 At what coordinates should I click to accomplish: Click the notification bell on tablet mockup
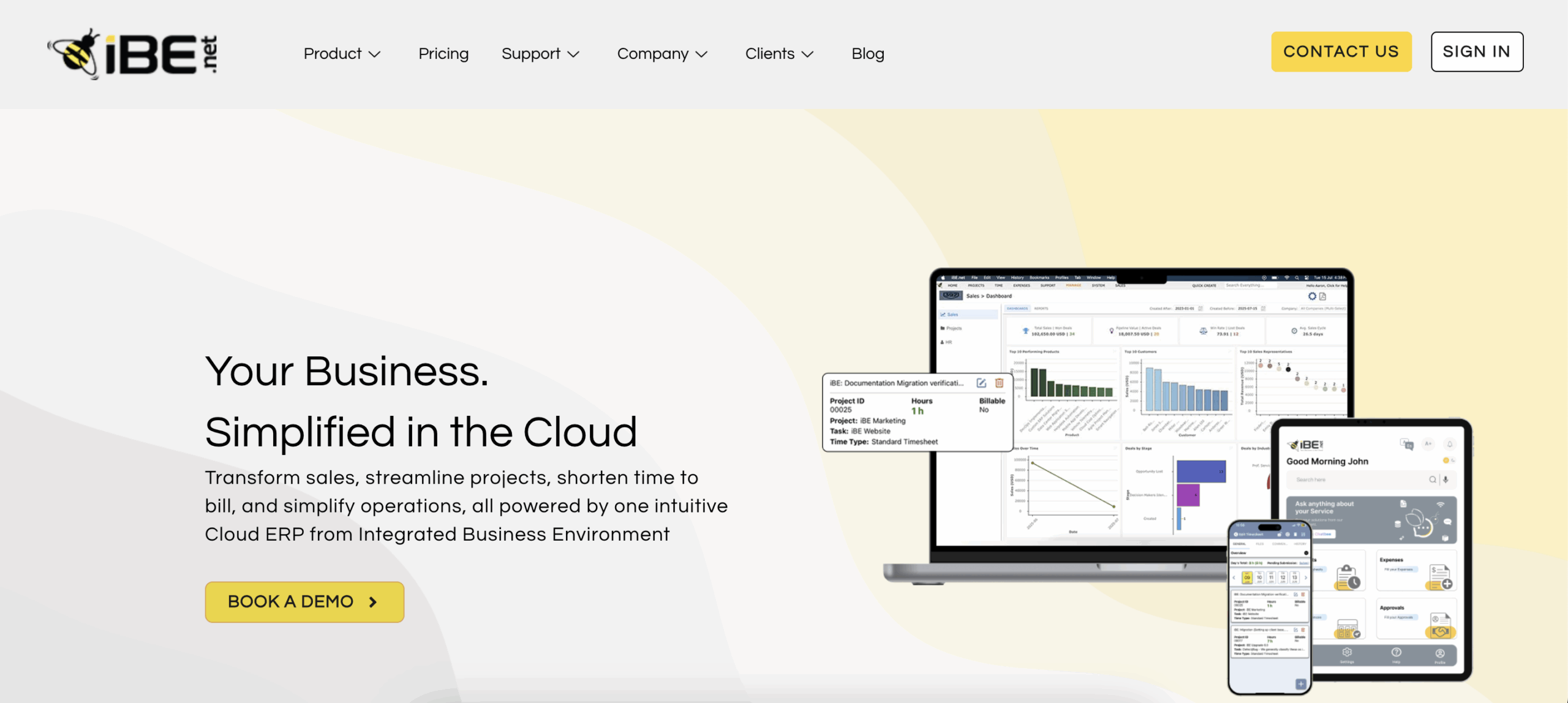(1450, 444)
